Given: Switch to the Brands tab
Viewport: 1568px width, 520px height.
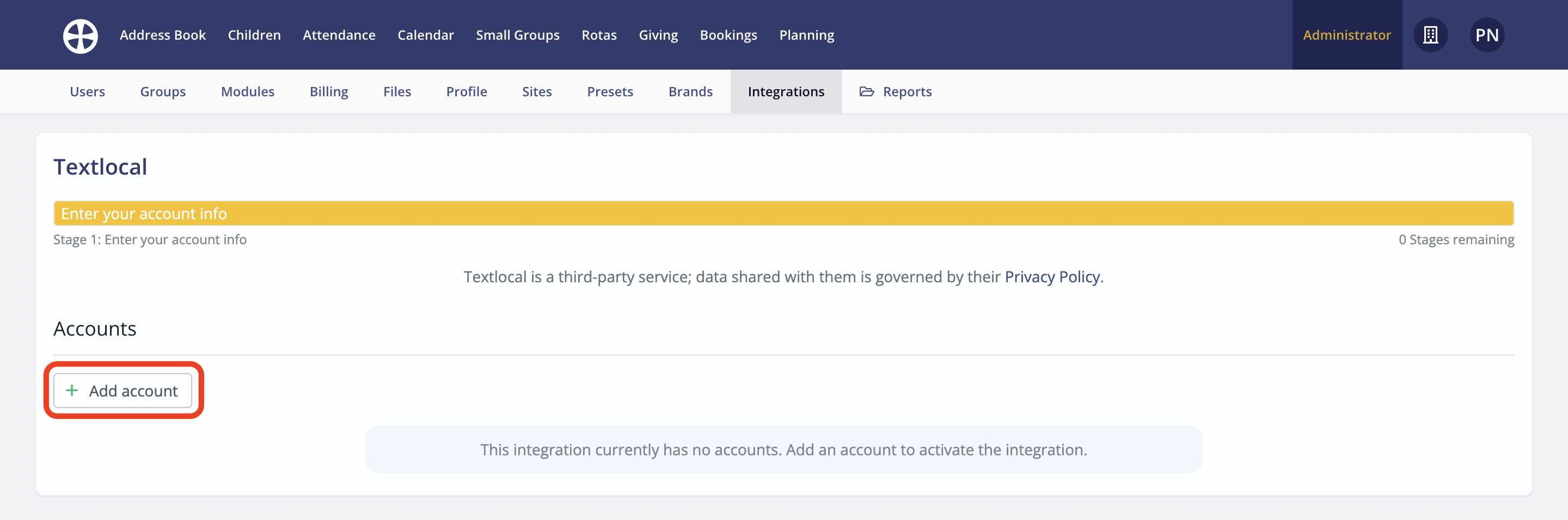Looking at the screenshot, I should tap(690, 91).
